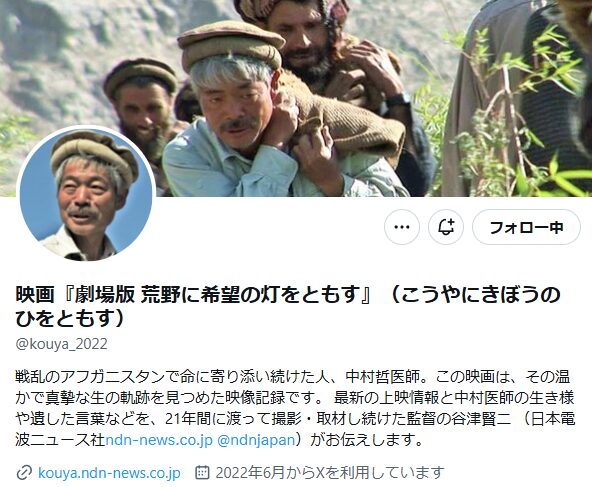Viewport: 592px width, 487px height.
Task: Turn on notifications with the bell icon
Action: [x=446, y=227]
